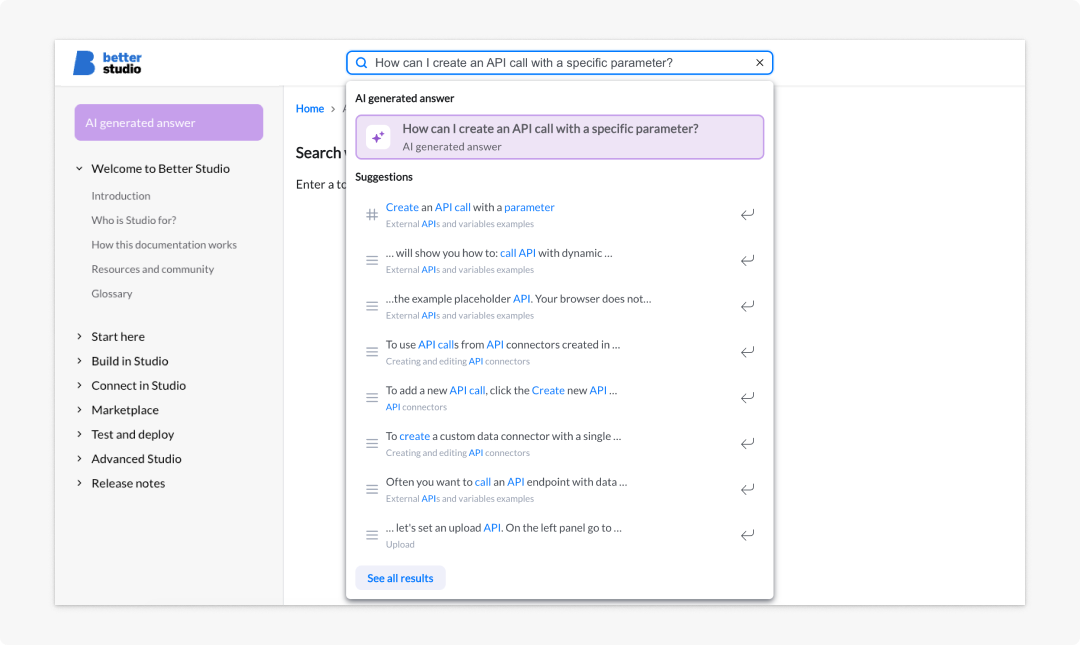
Task: Open the Glossary page
Action: (112, 294)
